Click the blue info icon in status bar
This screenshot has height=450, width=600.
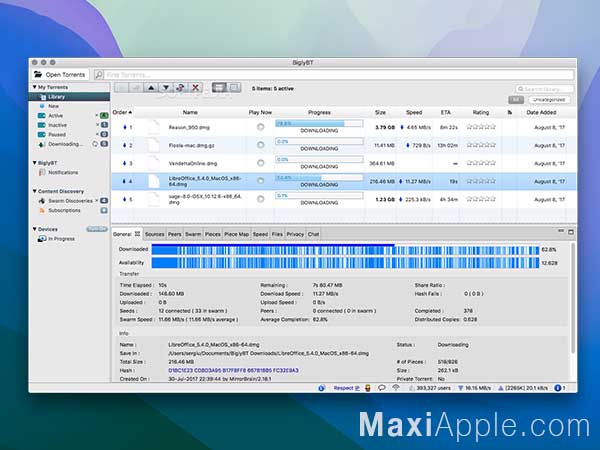[x=558, y=388]
